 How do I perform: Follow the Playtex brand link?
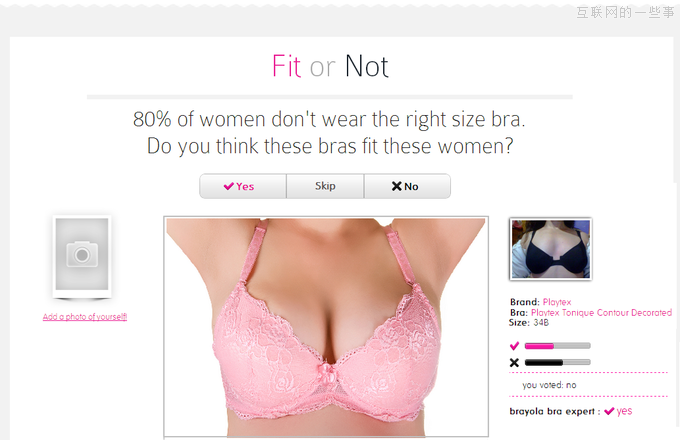tap(557, 302)
